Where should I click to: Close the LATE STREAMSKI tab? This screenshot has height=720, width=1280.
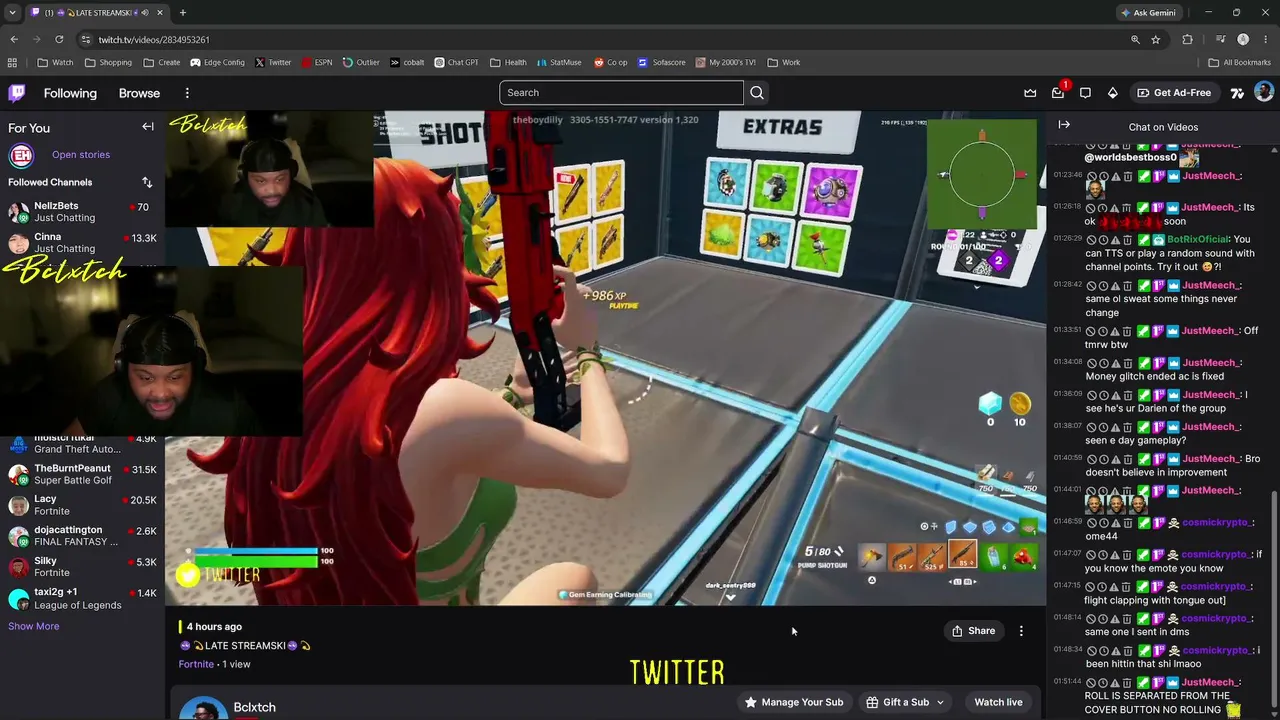pos(159,13)
